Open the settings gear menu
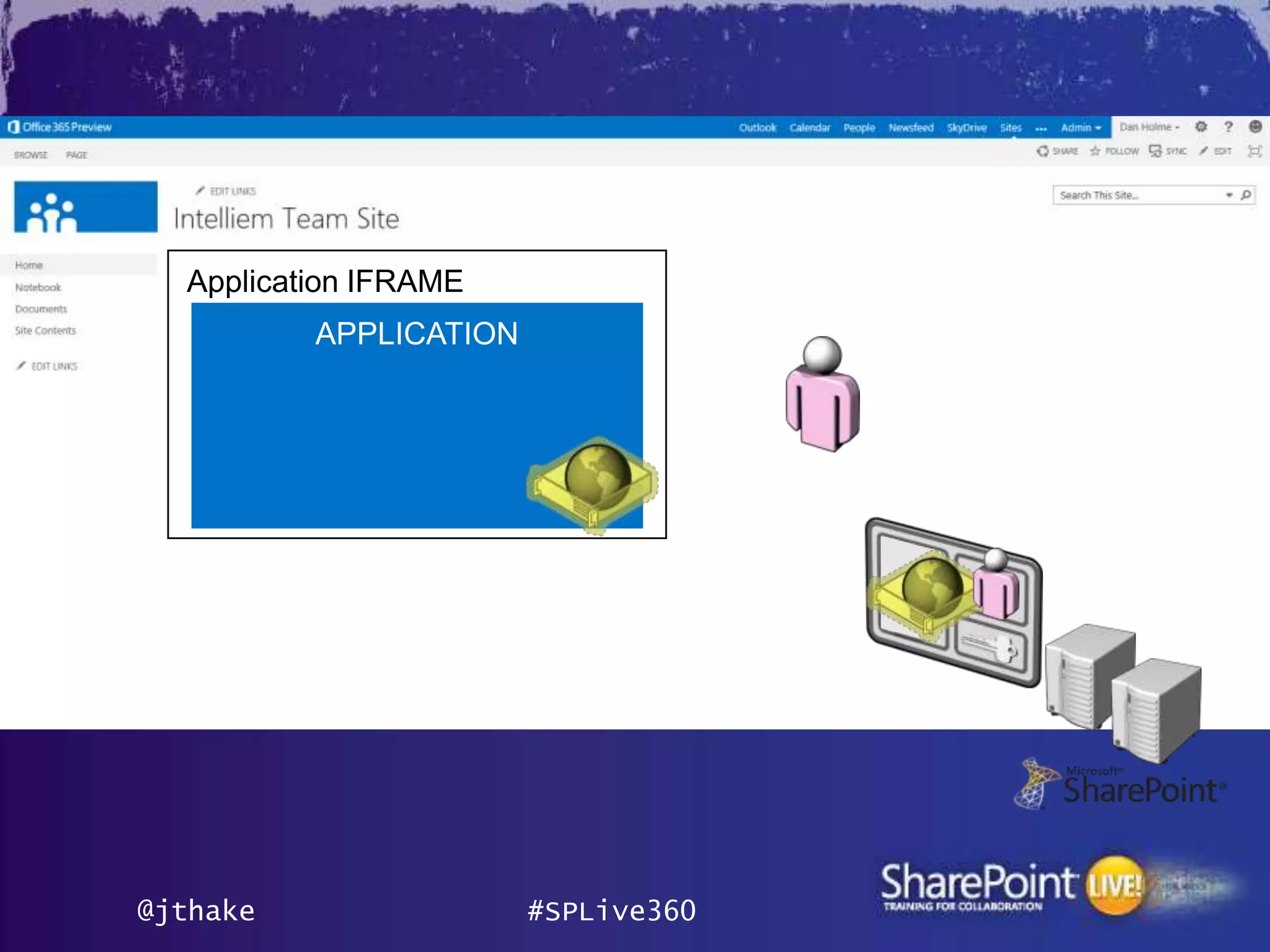 1201,127
